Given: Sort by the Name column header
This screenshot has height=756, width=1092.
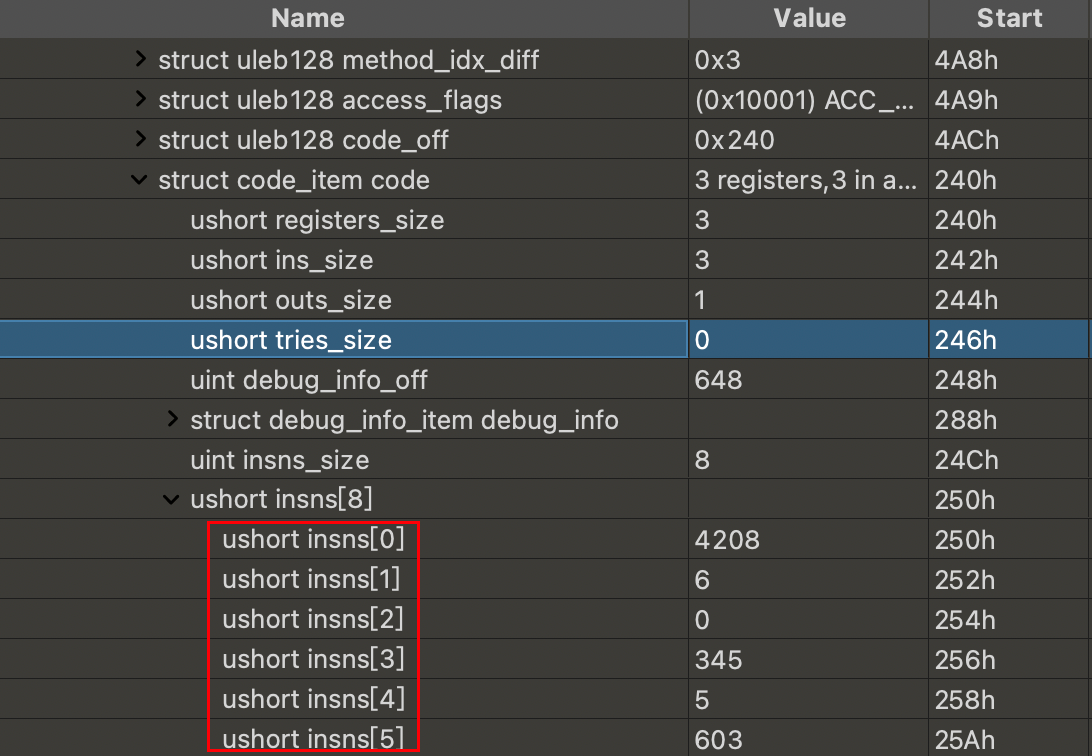Looking at the screenshot, I should point(307,18).
